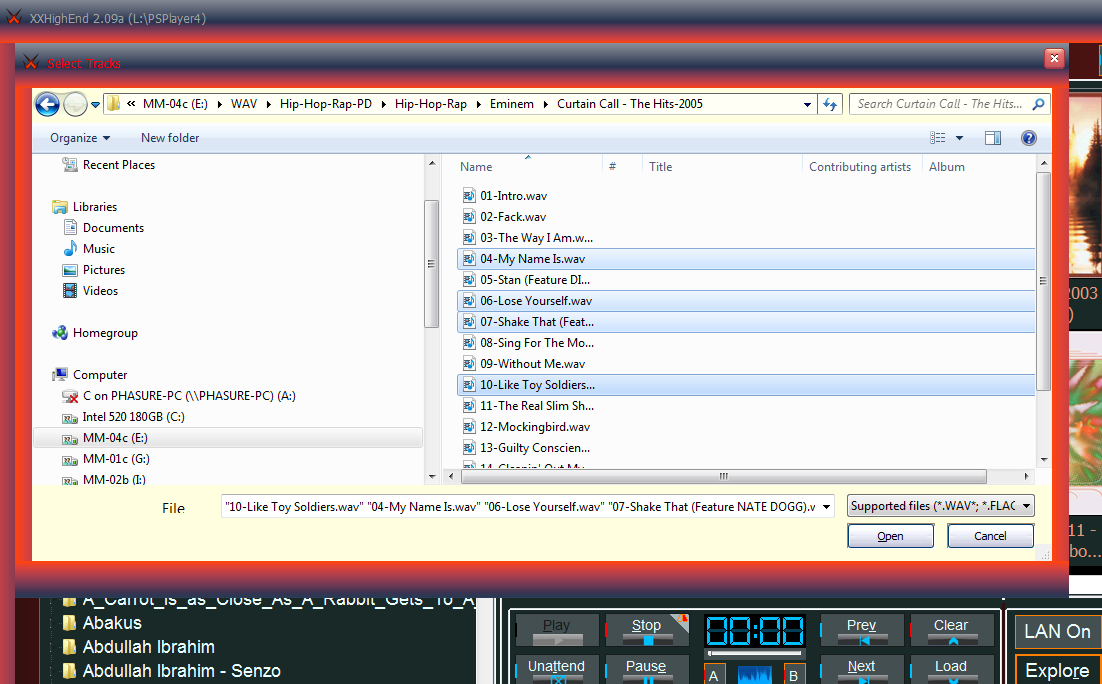Click the Abakus folder icon in XXHighEnd library

click(x=69, y=623)
